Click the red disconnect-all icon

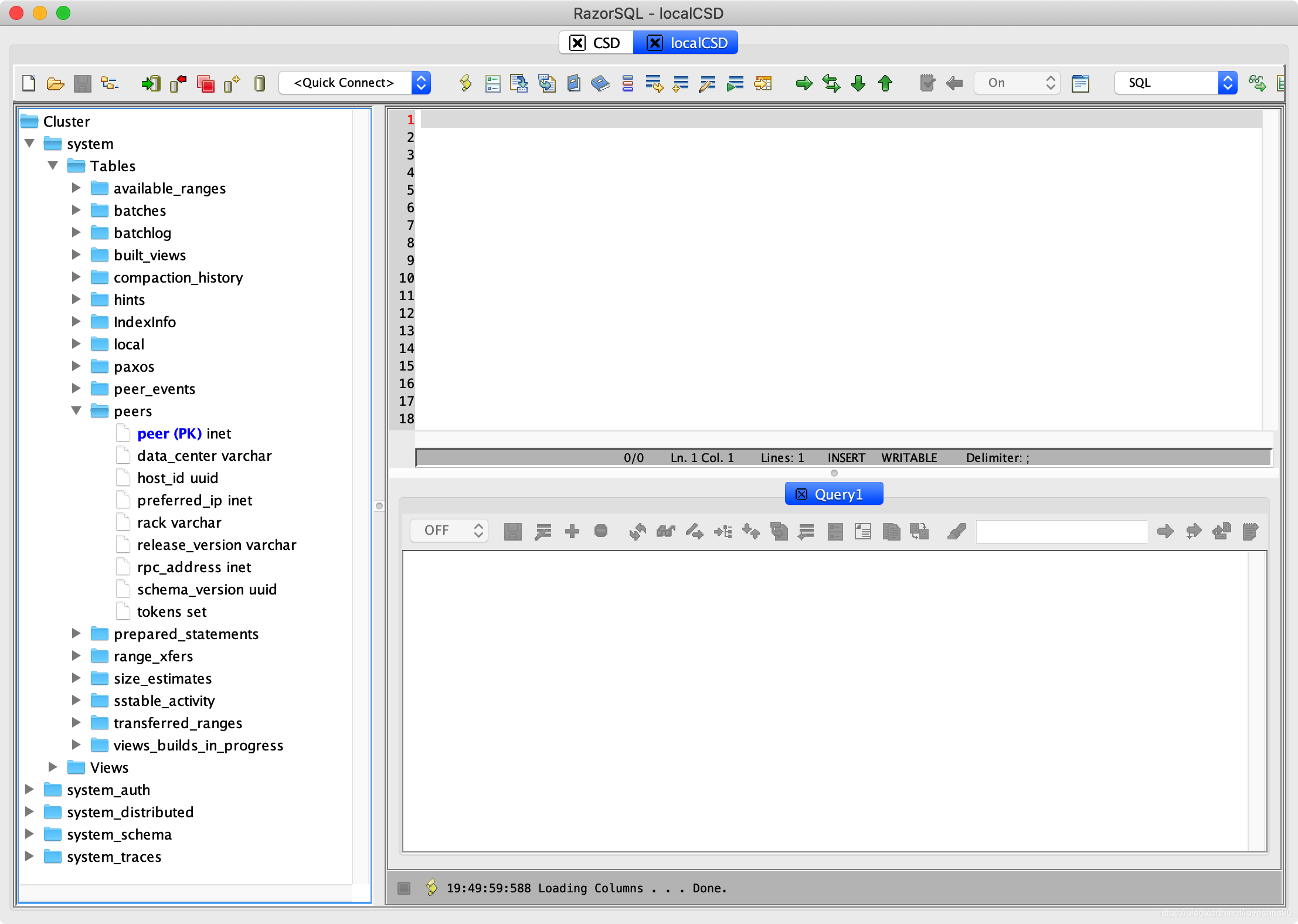tap(205, 83)
